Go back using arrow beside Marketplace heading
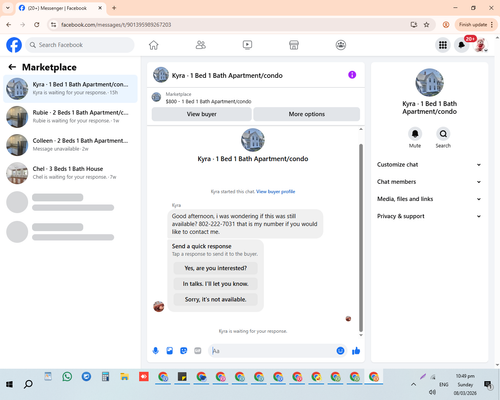Screen dimensions: 500x400 pyautogui.click(x=12, y=67)
